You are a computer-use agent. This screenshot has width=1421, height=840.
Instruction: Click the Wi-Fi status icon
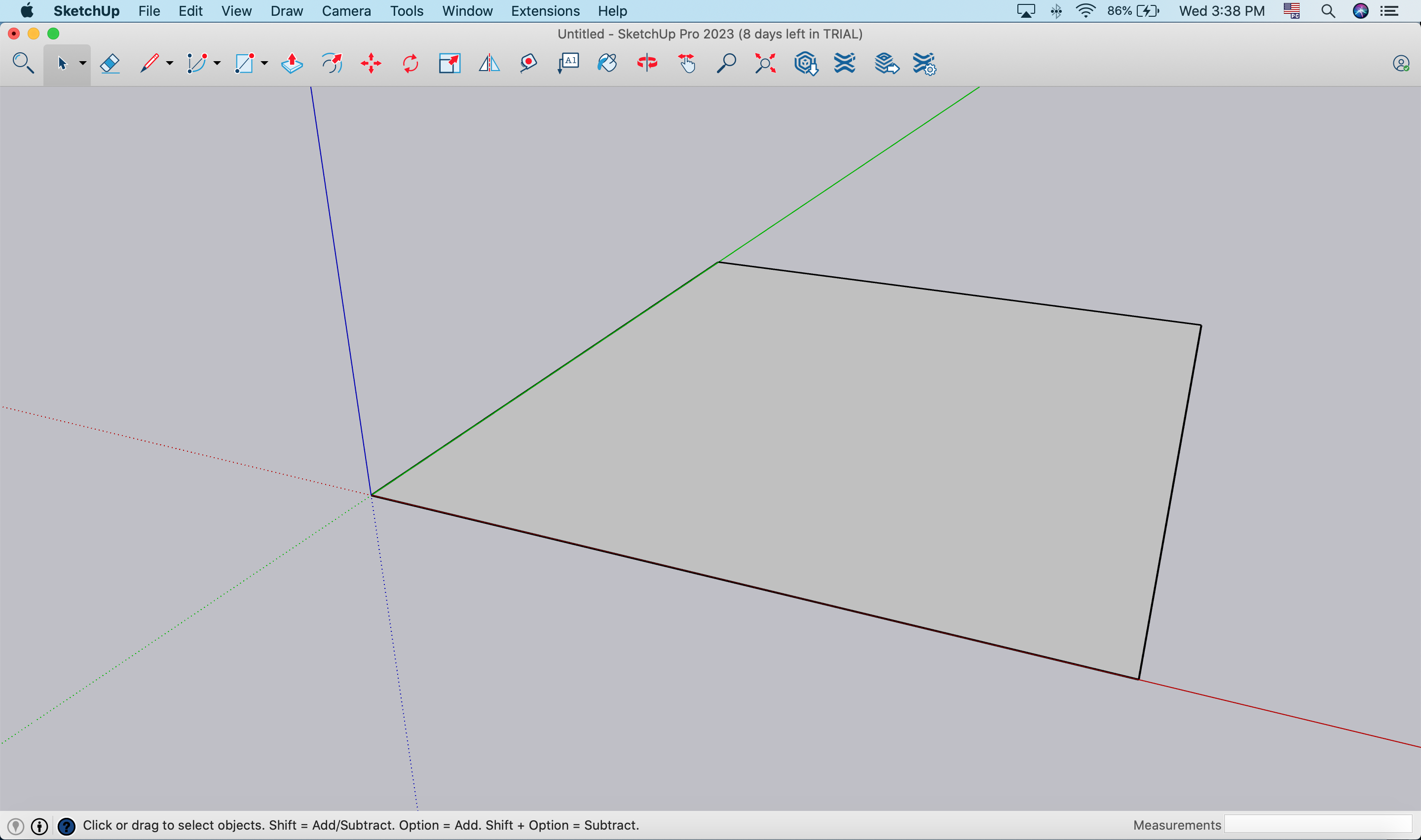click(1086, 11)
